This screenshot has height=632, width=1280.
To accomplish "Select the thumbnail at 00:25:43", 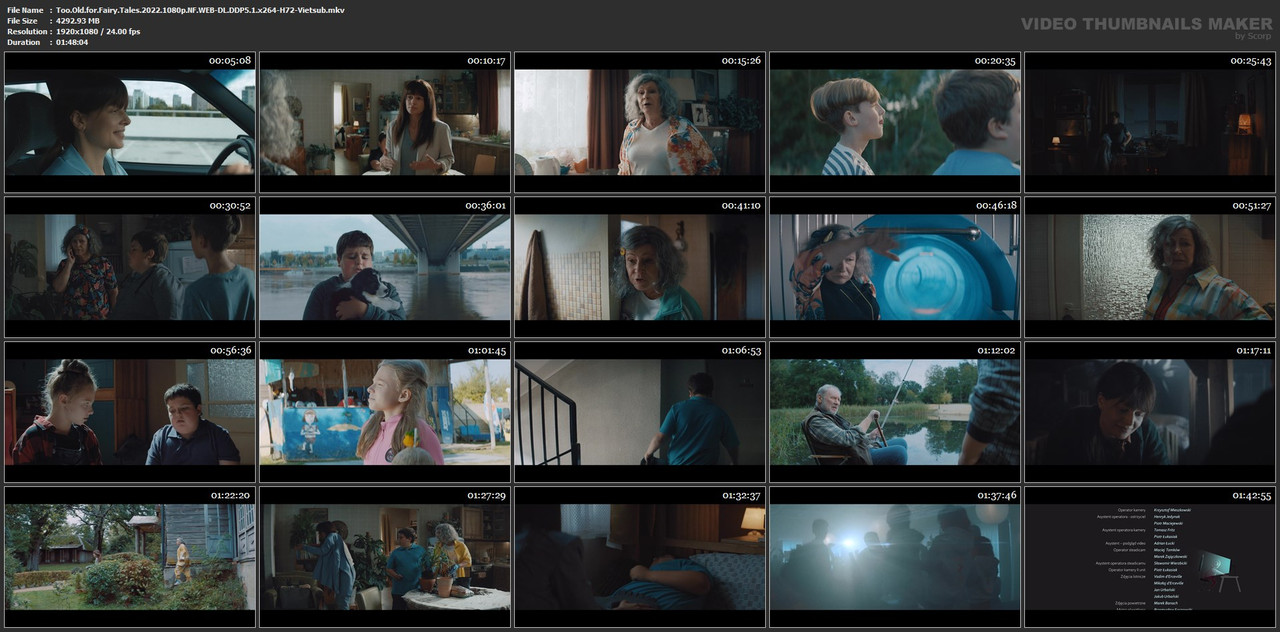I will pos(1150,122).
